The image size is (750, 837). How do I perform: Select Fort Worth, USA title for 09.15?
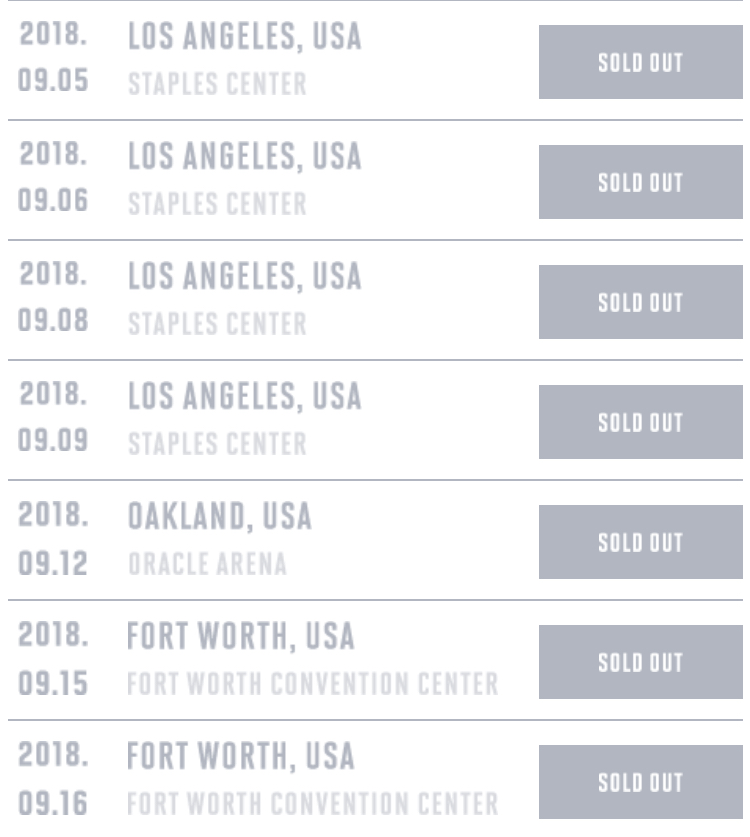point(240,637)
